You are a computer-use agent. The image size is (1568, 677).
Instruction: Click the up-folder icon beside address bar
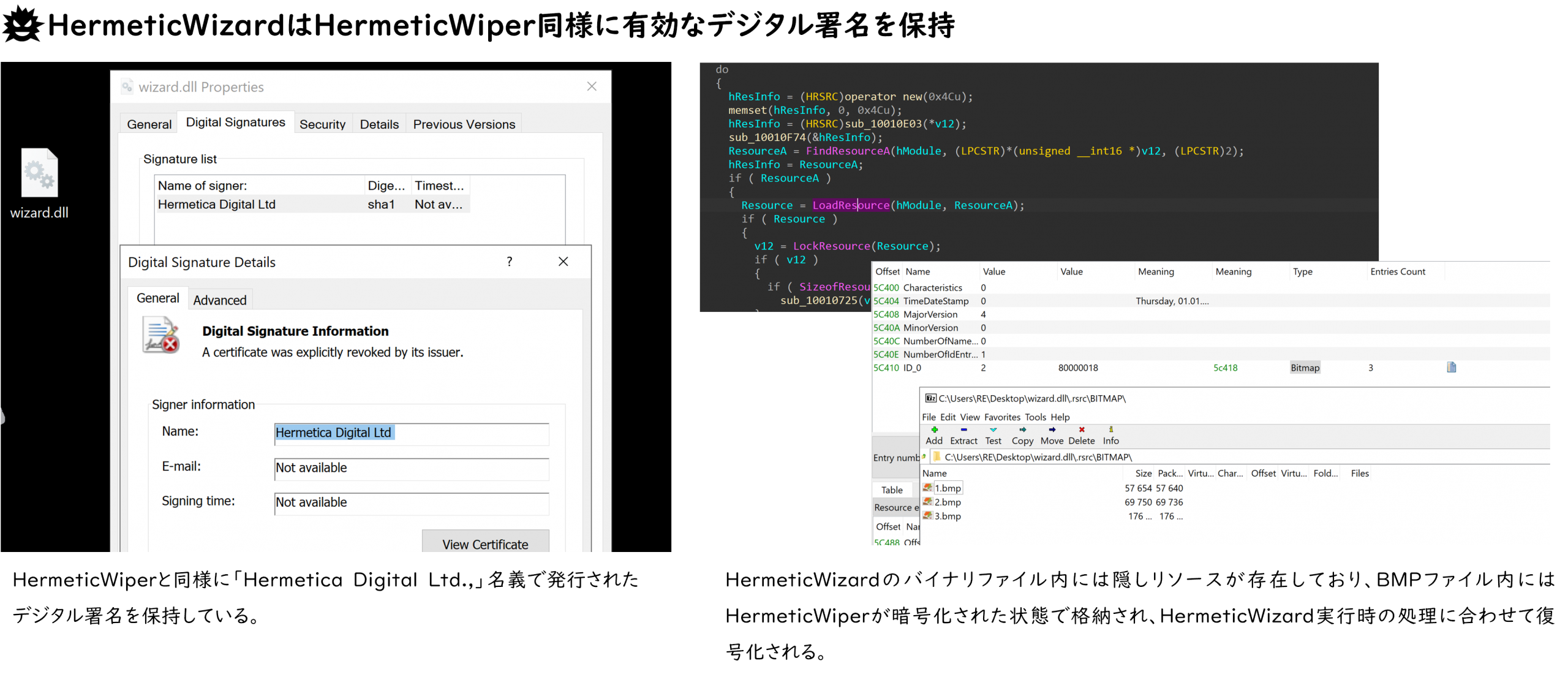[x=924, y=456]
